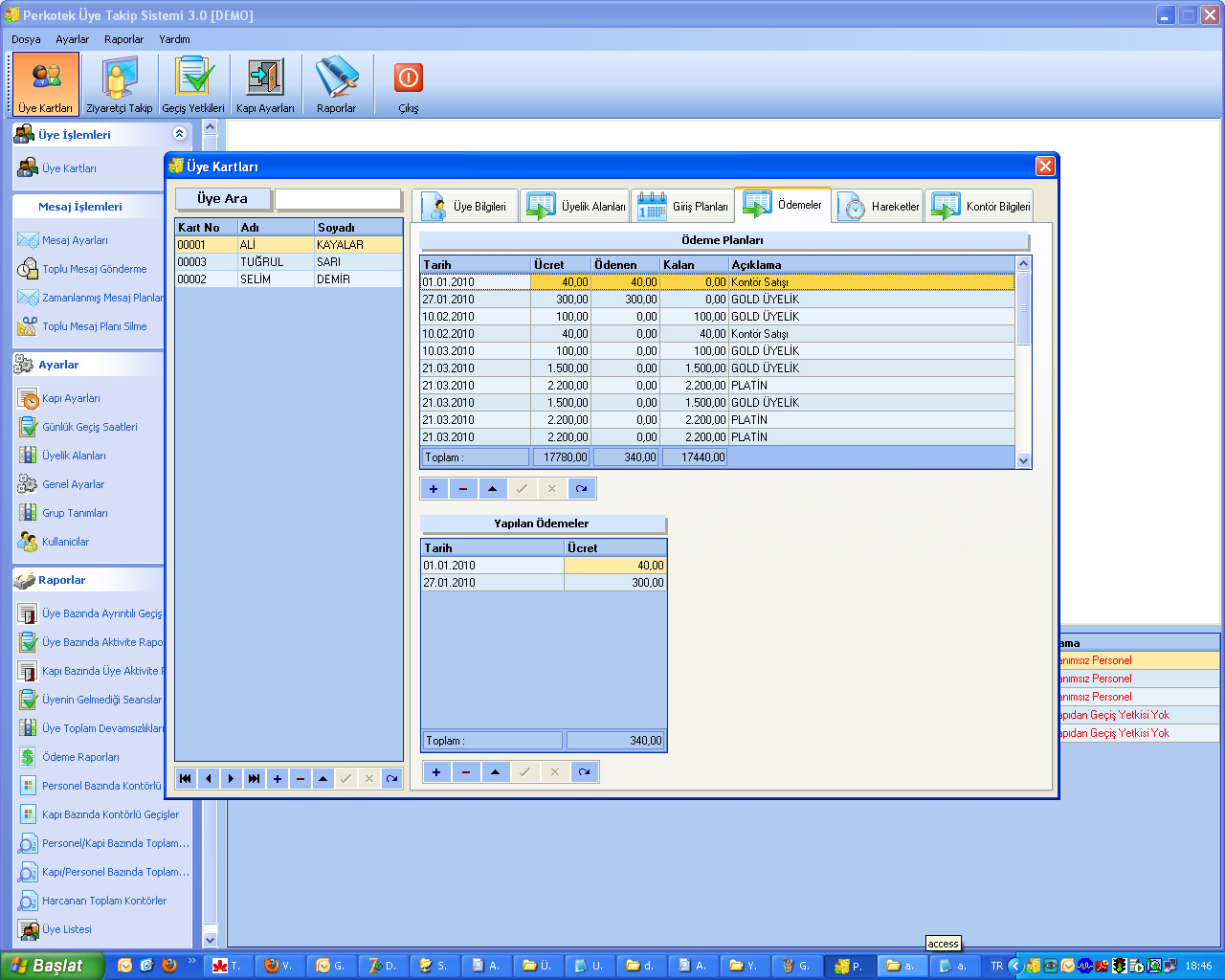Open Kapı Ayarları in the top toolbar
The width and height of the screenshot is (1225, 980).
pos(265,84)
